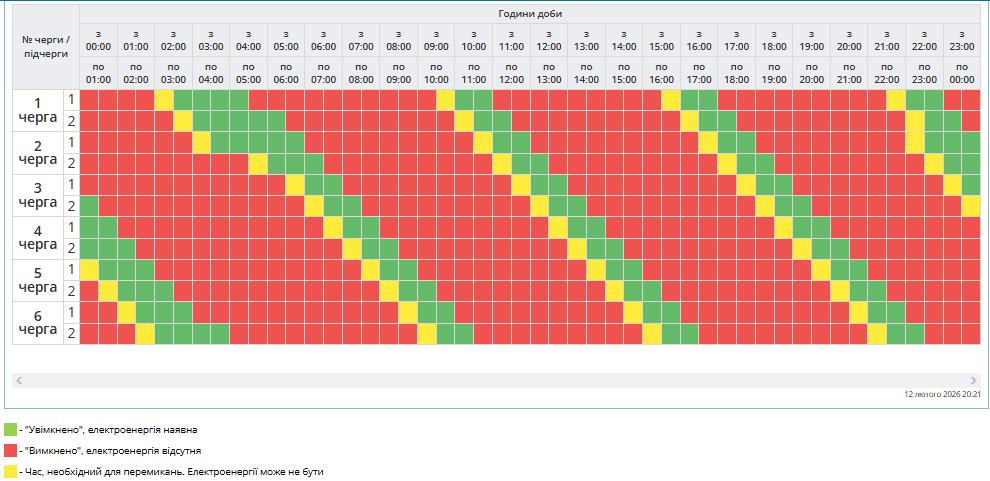Click the right arrow of horizontal scrollbar

pos(973,381)
